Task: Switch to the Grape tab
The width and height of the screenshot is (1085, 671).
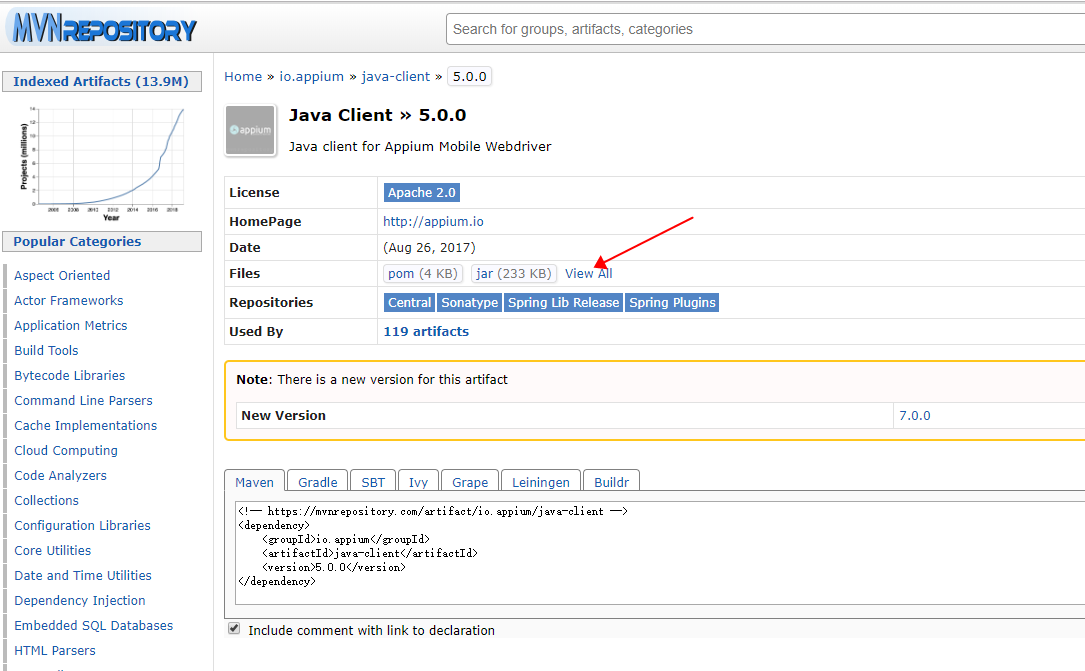Action: (470, 482)
